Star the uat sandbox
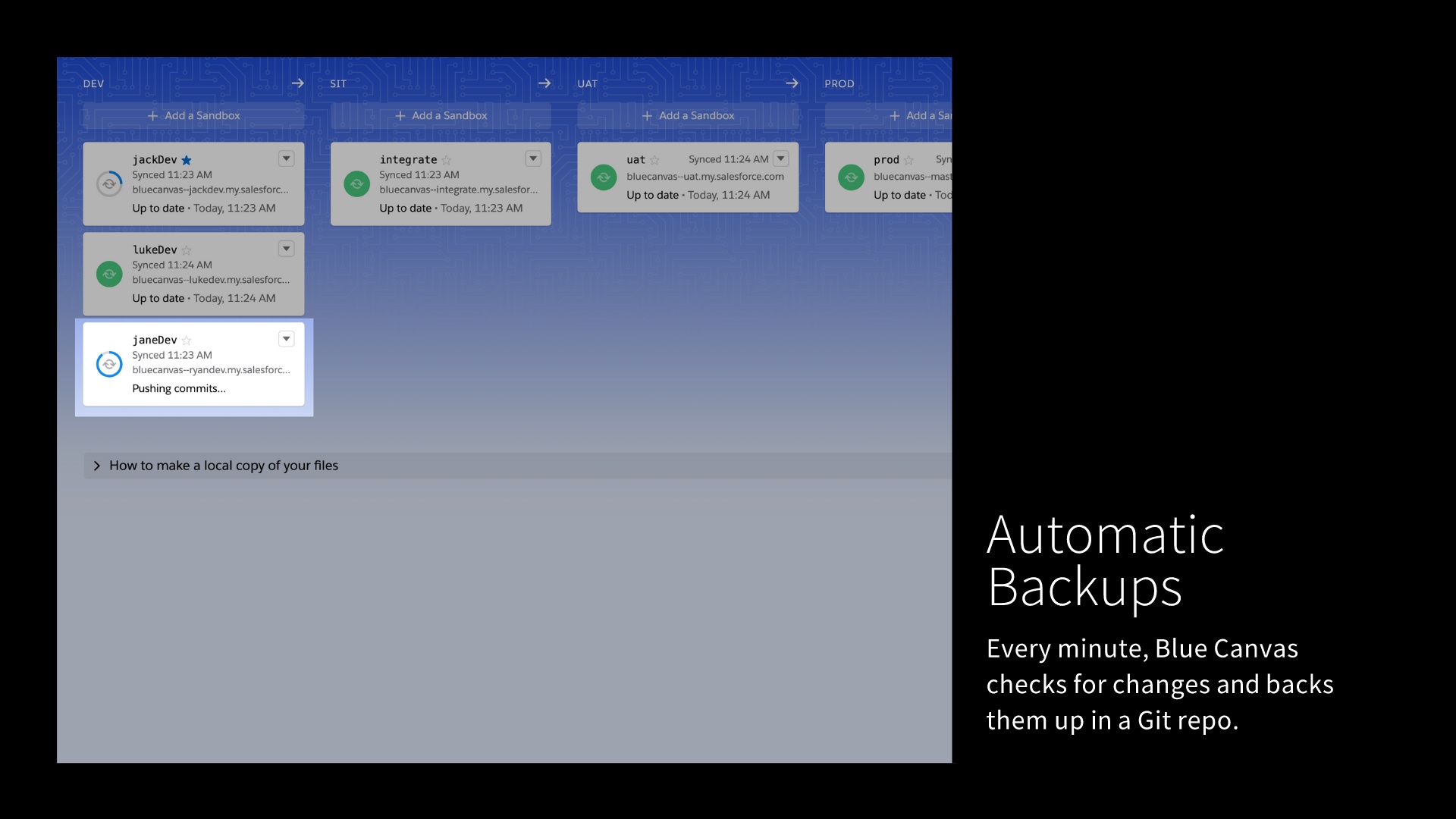This screenshot has height=819, width=1456. [654, 160]
